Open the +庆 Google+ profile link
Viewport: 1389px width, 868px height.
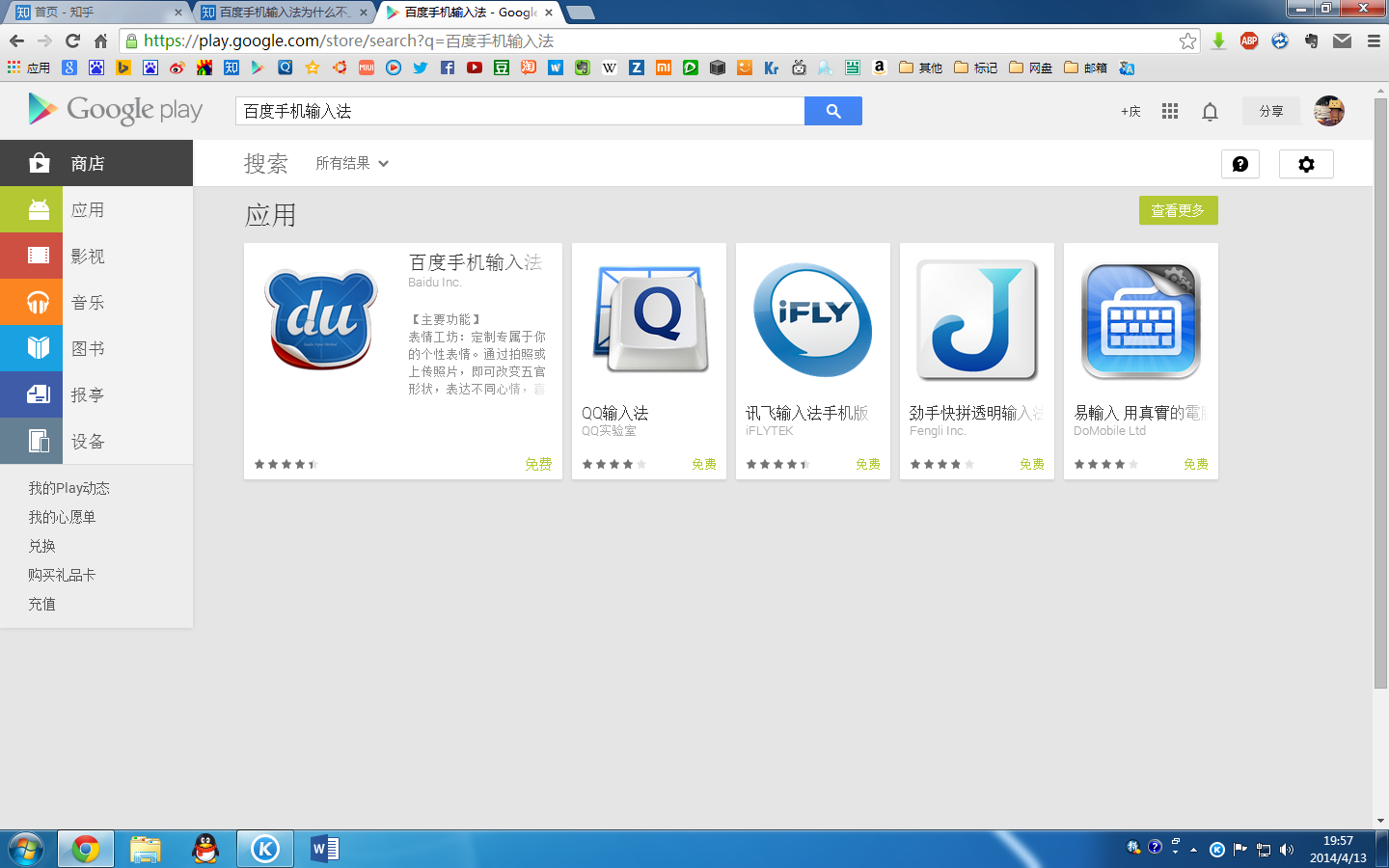(1130, 111)
